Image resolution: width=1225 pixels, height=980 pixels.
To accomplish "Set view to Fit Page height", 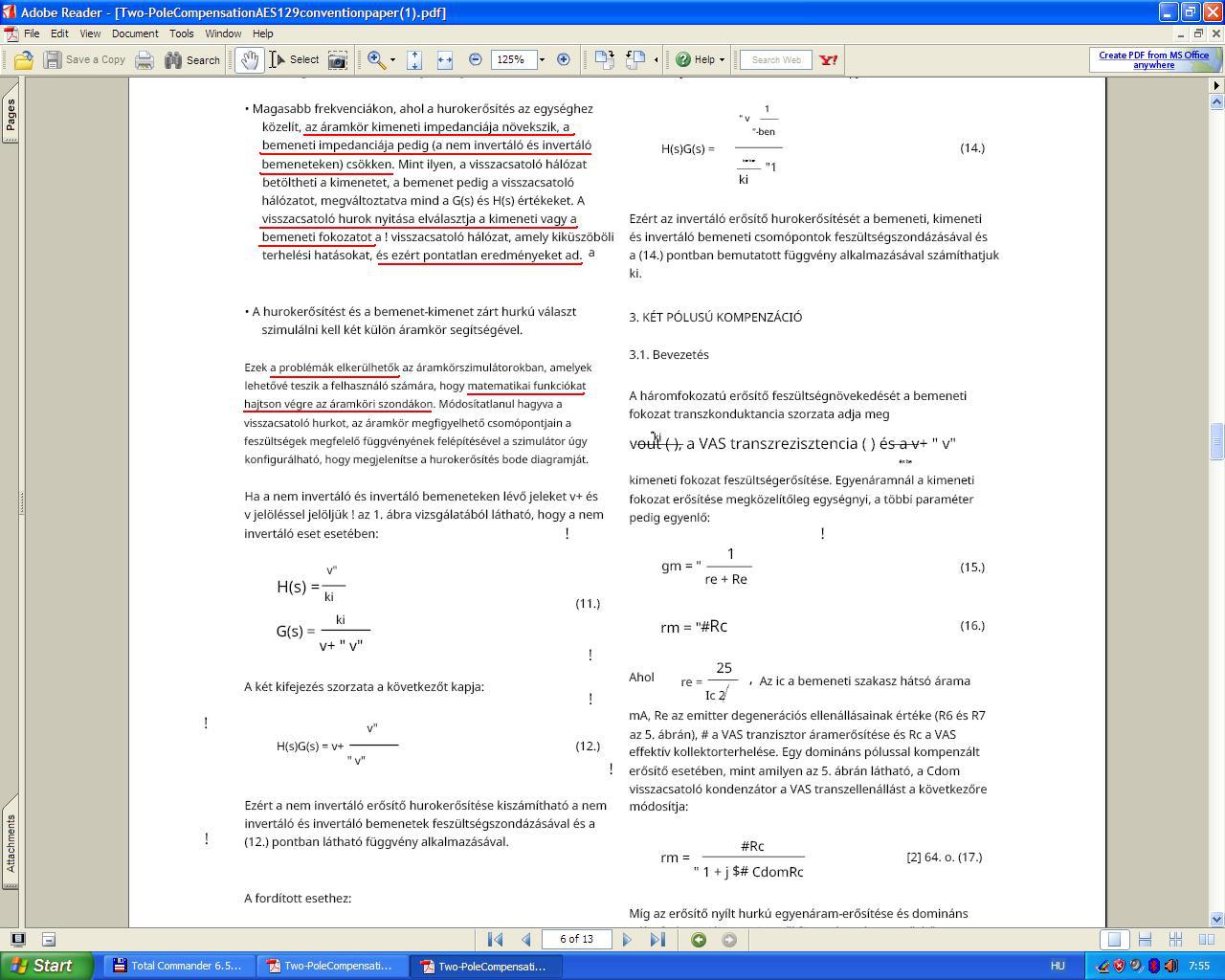I will (x=415, y=59).
